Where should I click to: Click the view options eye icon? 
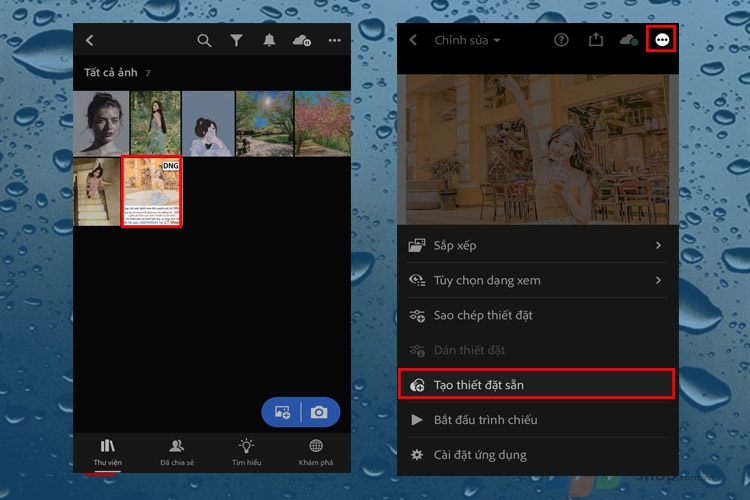[x=417, y=280]
